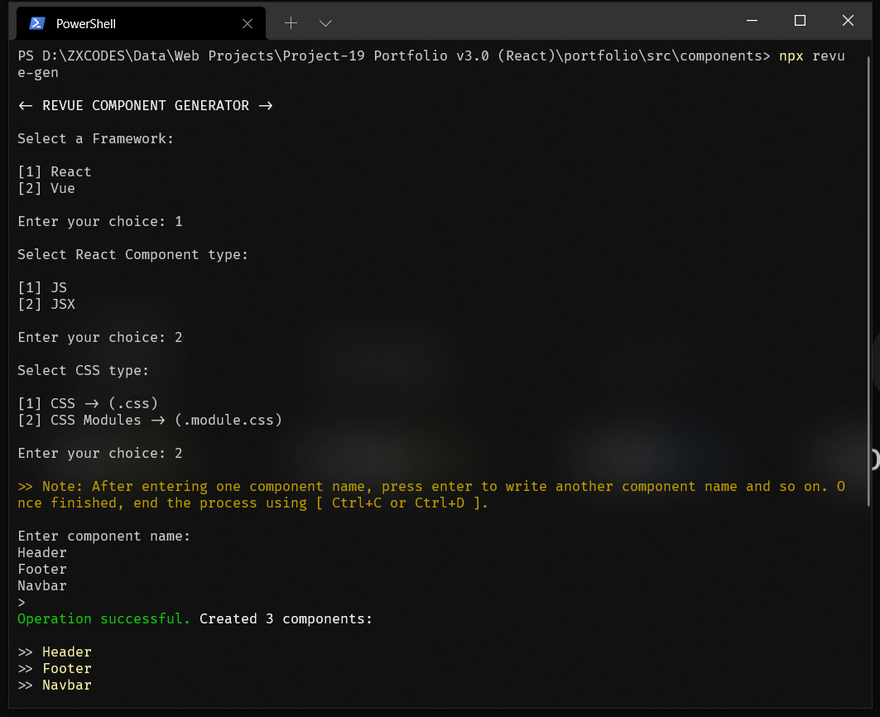Click the '[2] JSX' option line
Image resolution: width=880 pixels, height=717 pixels.
(x=46, y=304)
